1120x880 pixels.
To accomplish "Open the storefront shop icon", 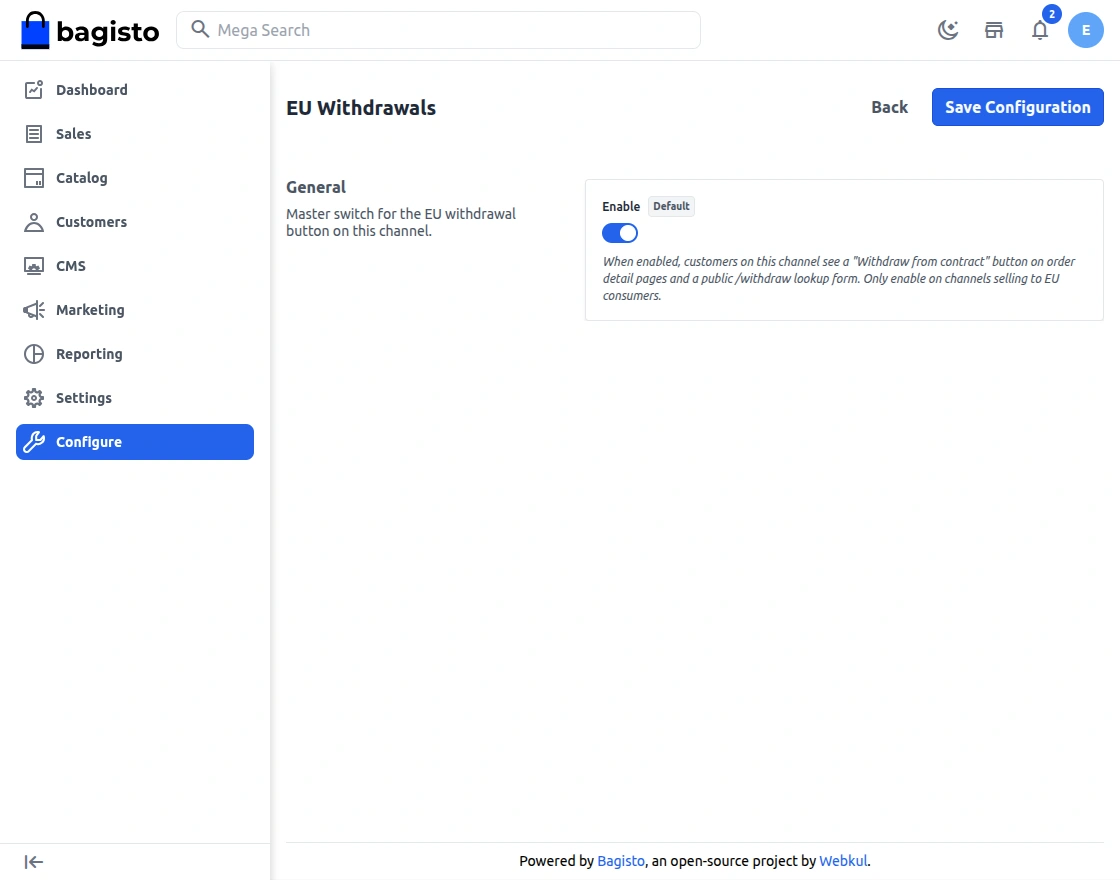I will [x=994, y=30].
